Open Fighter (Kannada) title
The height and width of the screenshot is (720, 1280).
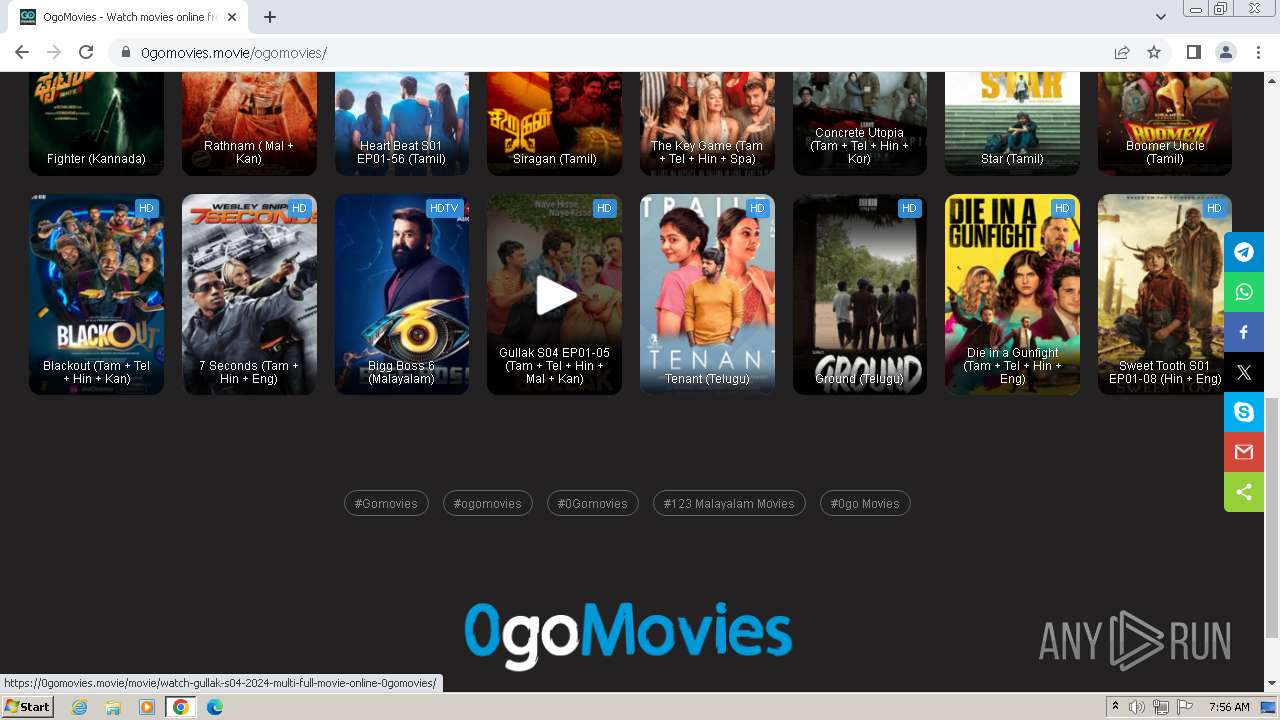(96, 159)
